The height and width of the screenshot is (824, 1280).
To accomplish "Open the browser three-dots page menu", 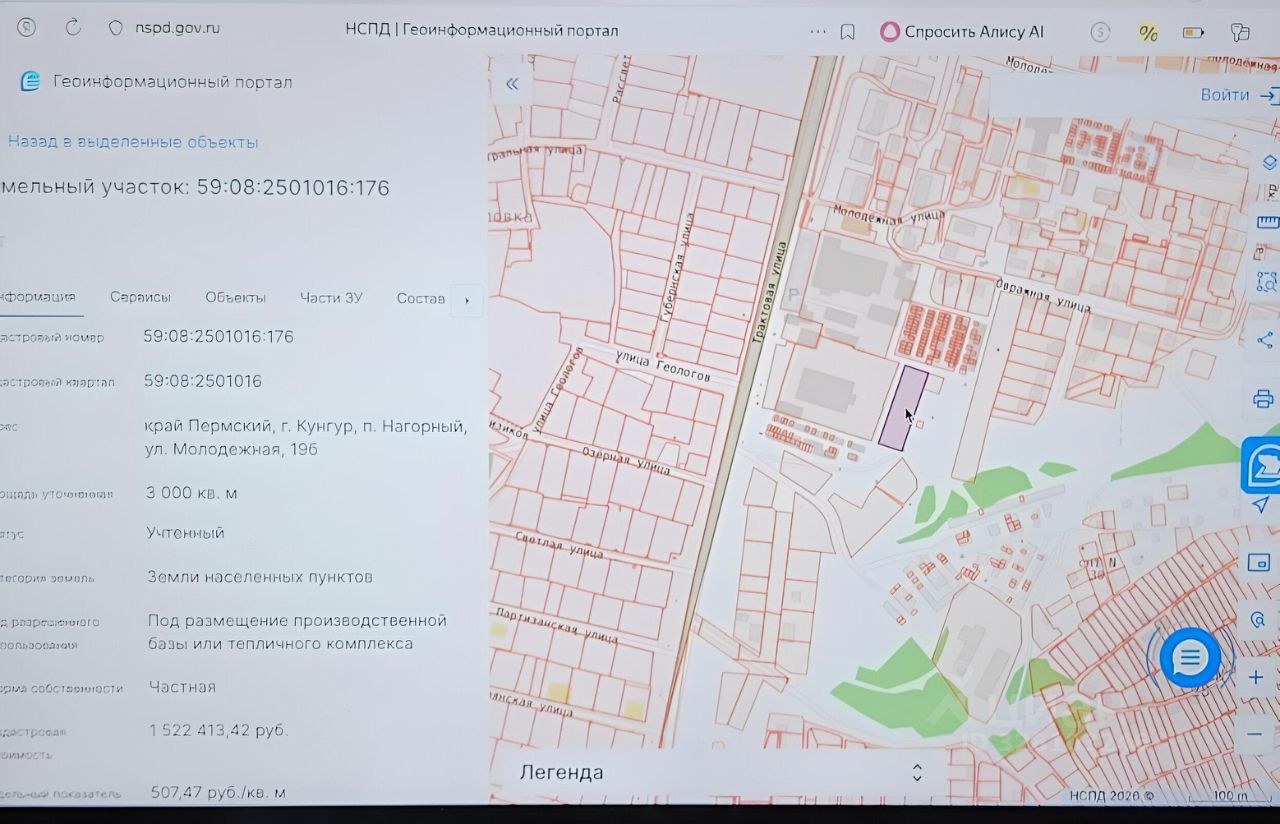I will click(x=818, y=31).
